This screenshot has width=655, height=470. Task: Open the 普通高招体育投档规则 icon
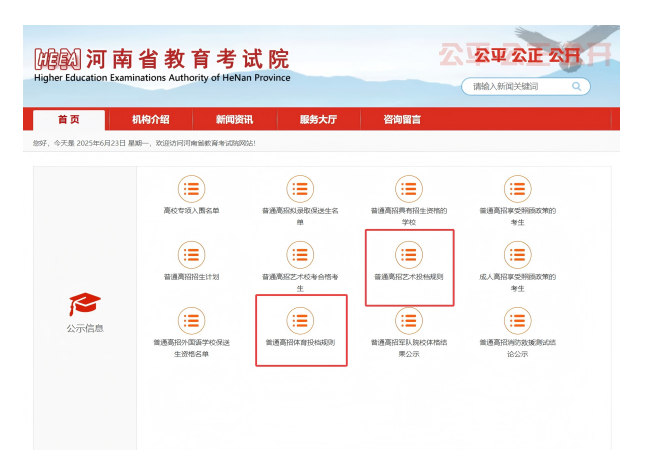coord(300,320)
